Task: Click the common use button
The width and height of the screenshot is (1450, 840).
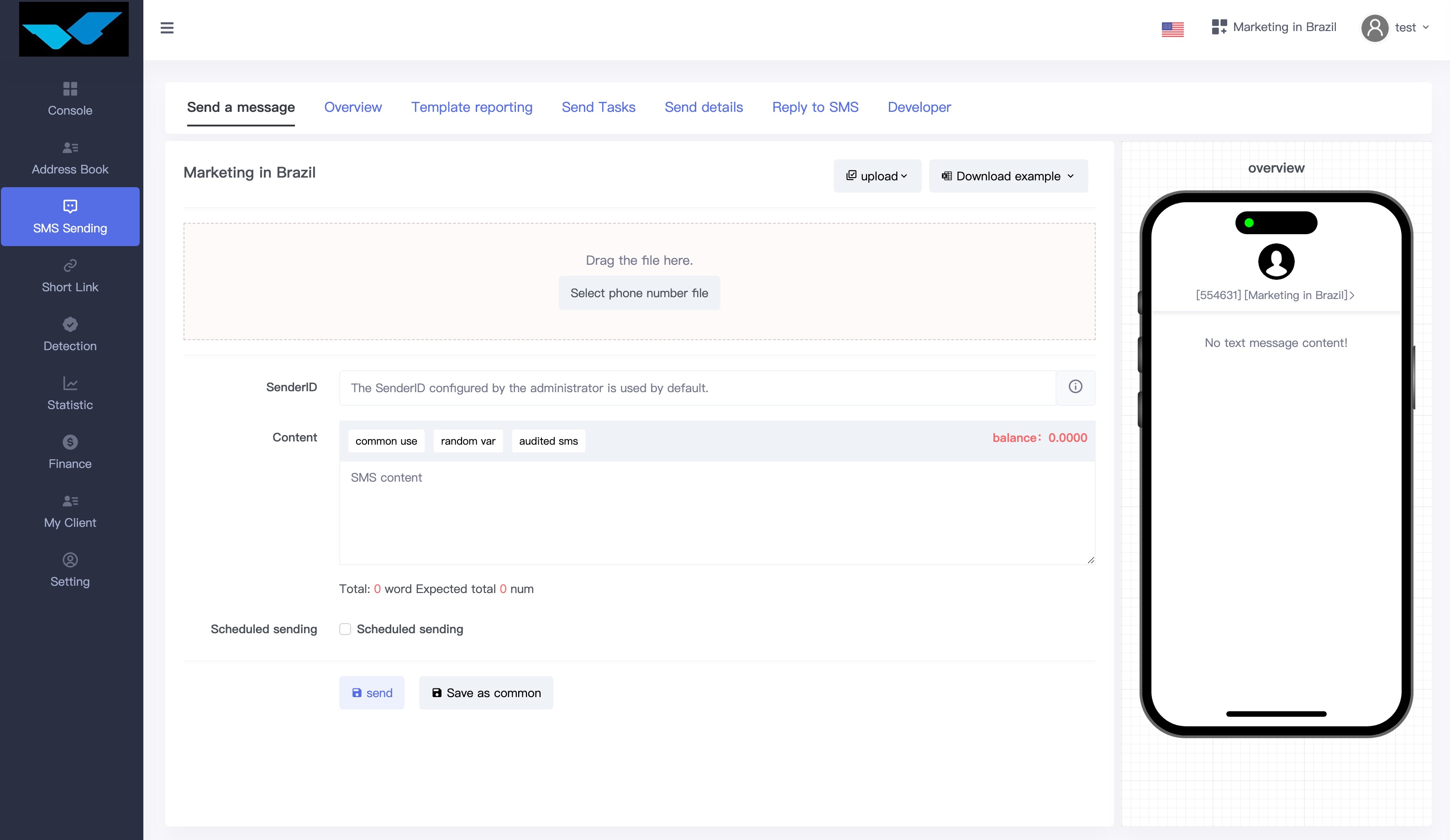Action: 386,441
